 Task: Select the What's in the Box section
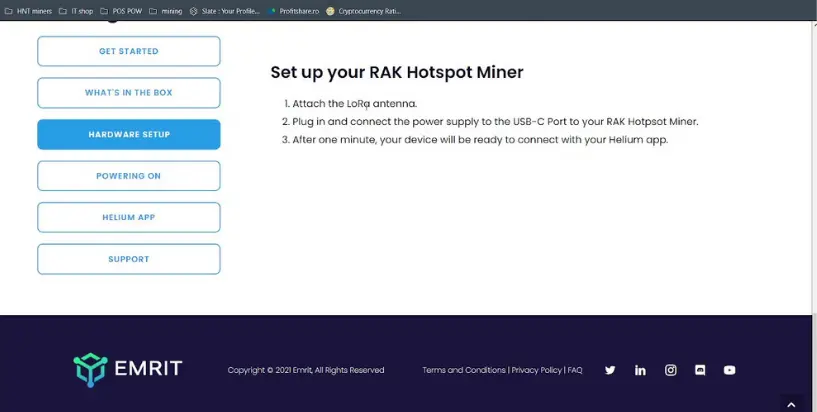(x=129, y=93)
